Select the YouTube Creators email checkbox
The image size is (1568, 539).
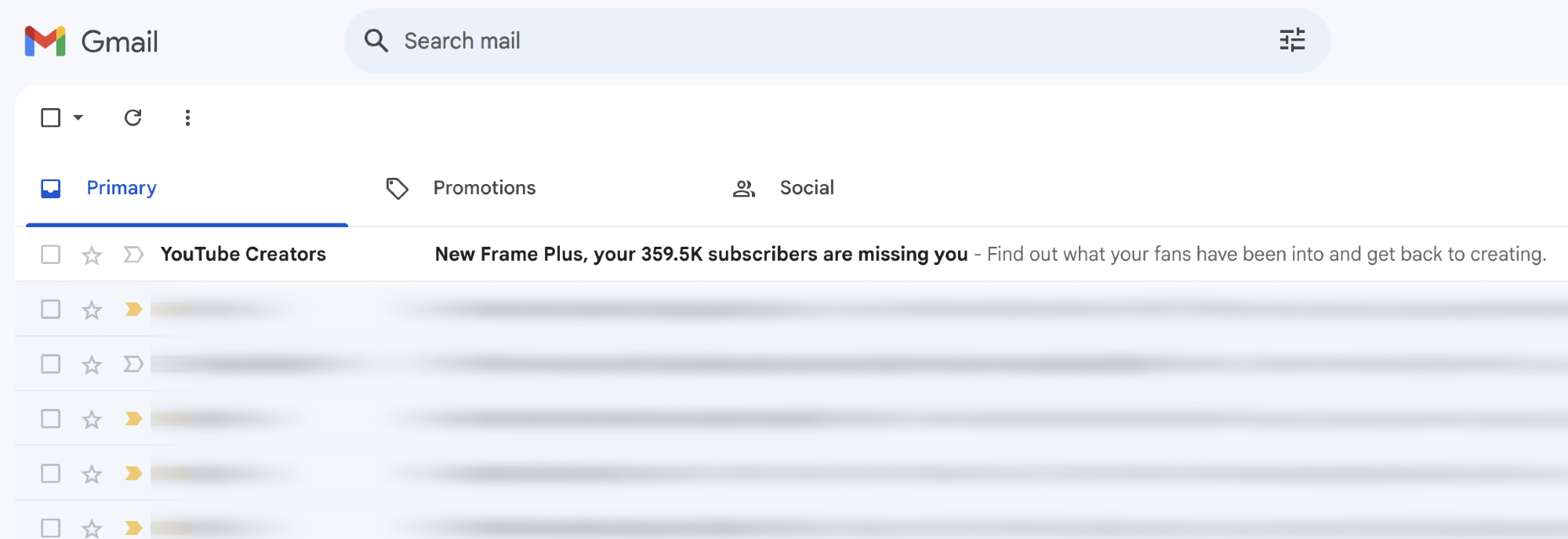click(x=51, y=254)
